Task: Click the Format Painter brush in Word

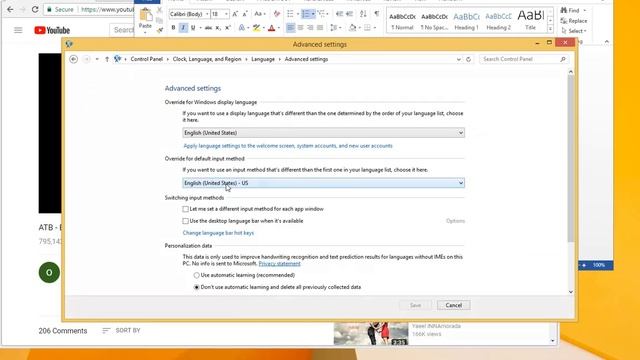Action: click(160, 29)
